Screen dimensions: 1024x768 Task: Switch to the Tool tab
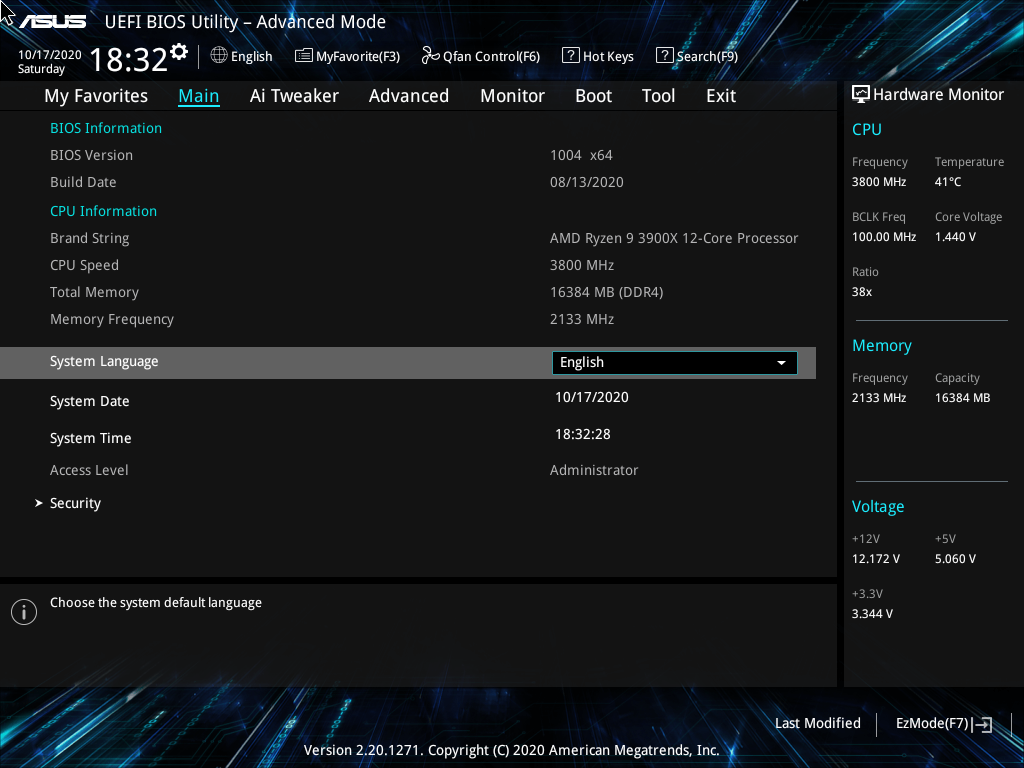point(658,96)
